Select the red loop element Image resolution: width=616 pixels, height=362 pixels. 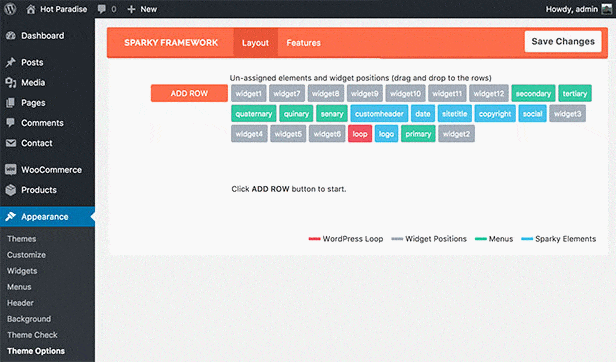[360, 134]
